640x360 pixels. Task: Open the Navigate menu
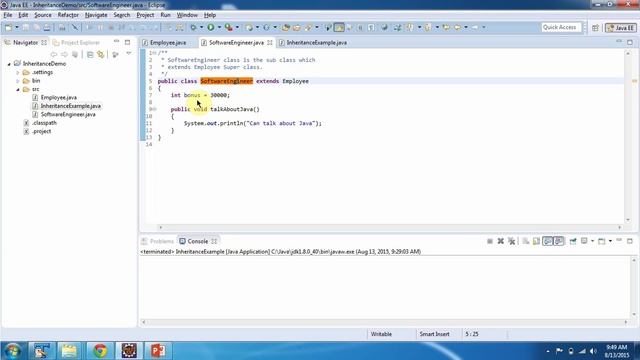96,15
